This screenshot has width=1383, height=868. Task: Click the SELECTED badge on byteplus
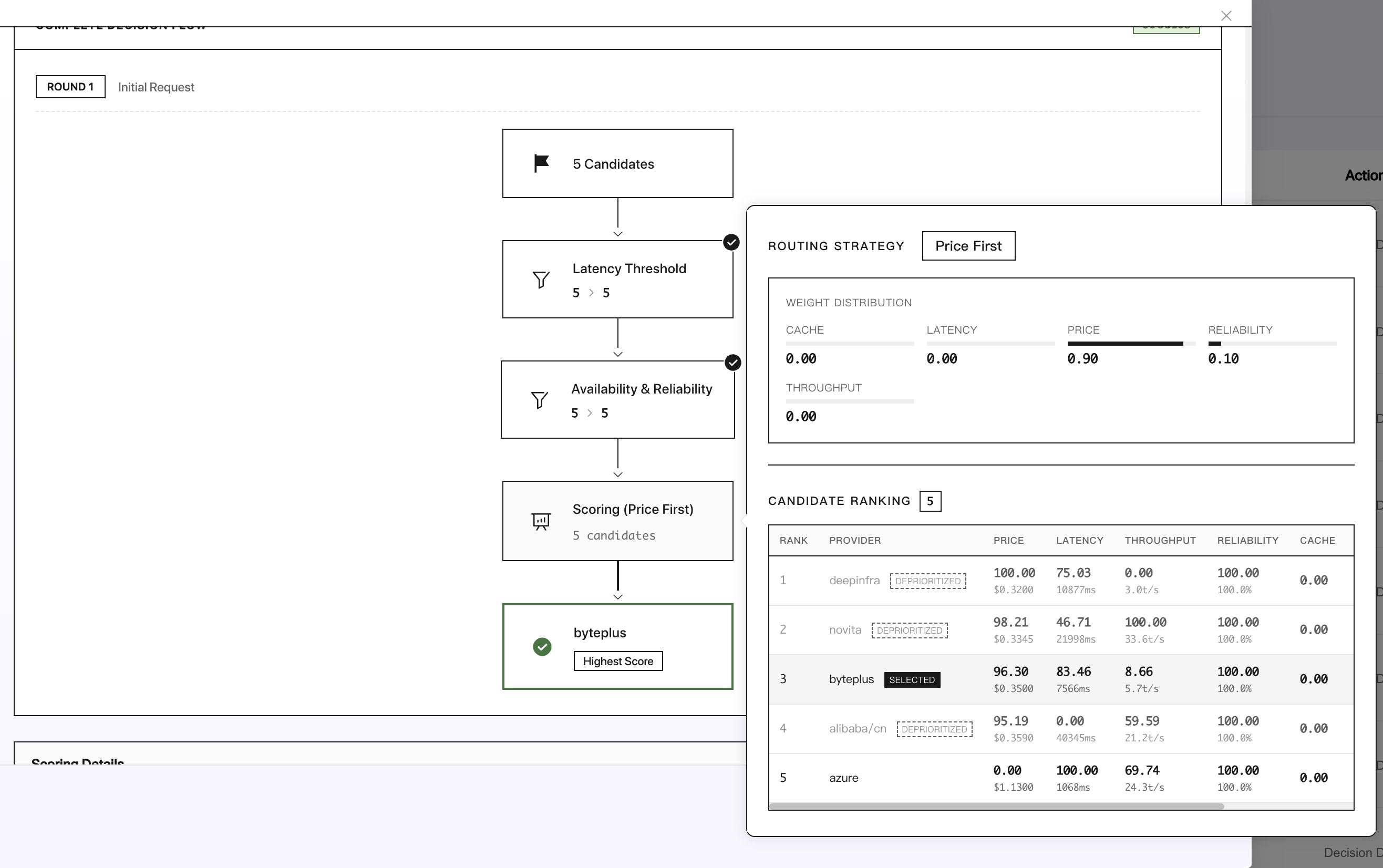point(912,680)
